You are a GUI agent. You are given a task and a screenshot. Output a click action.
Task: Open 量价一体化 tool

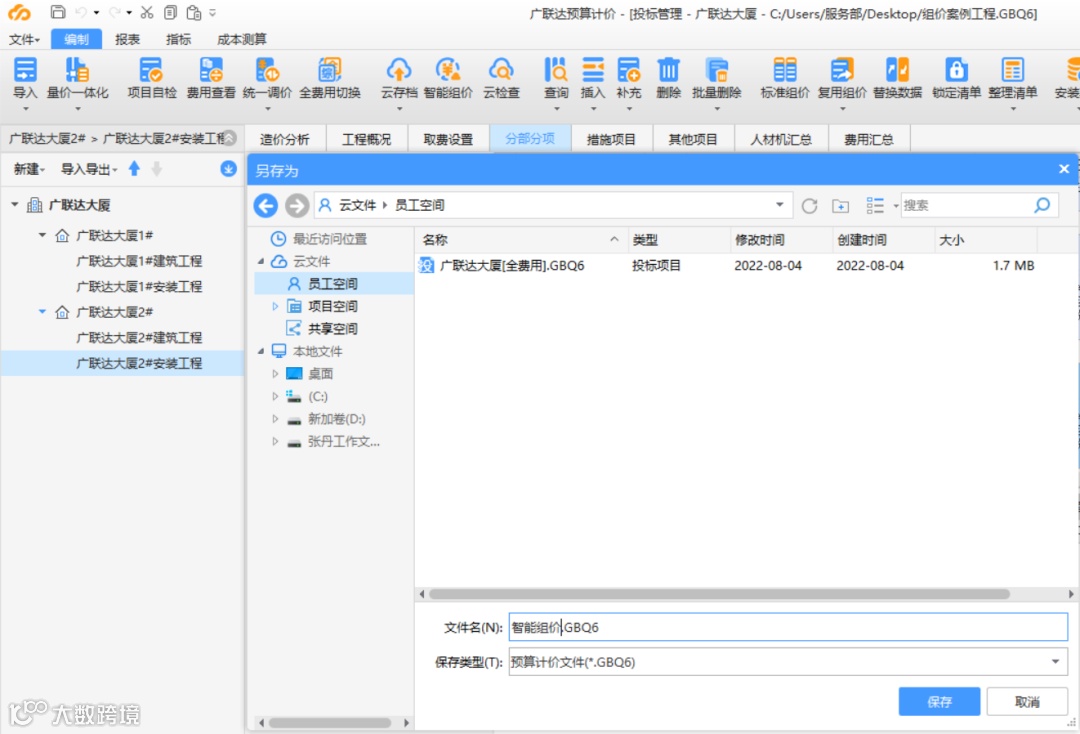(x=77, y=78)
